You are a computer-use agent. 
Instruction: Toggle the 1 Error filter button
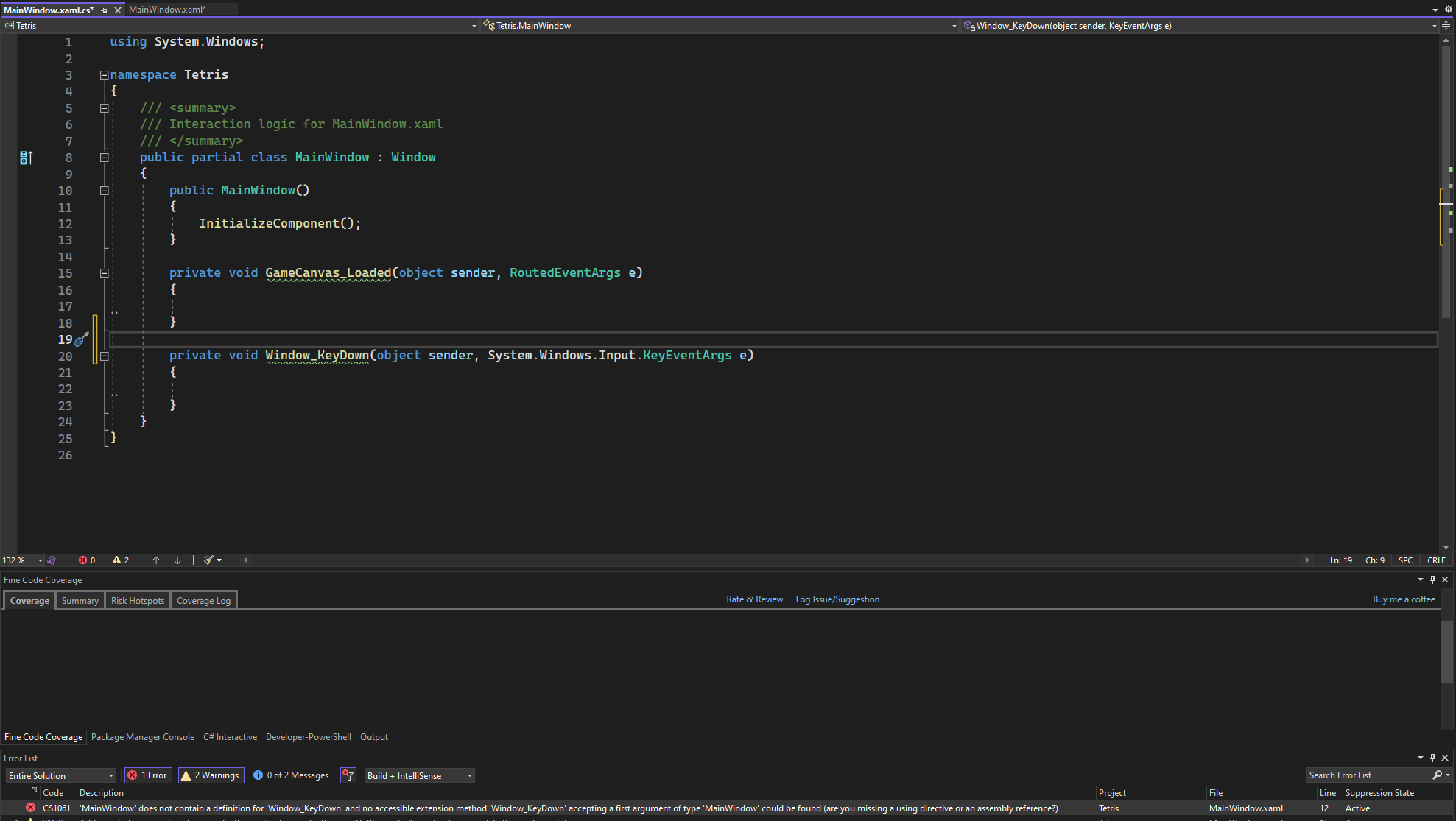(148, 775)
